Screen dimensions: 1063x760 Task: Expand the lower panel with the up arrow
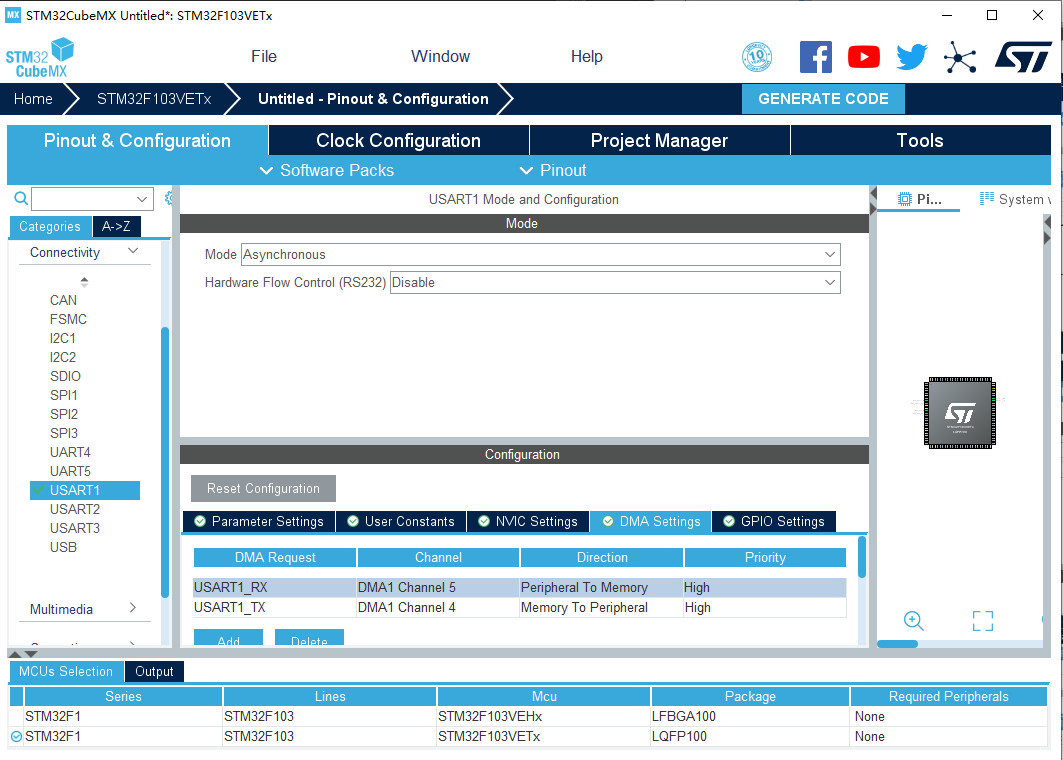pos(14,654)
